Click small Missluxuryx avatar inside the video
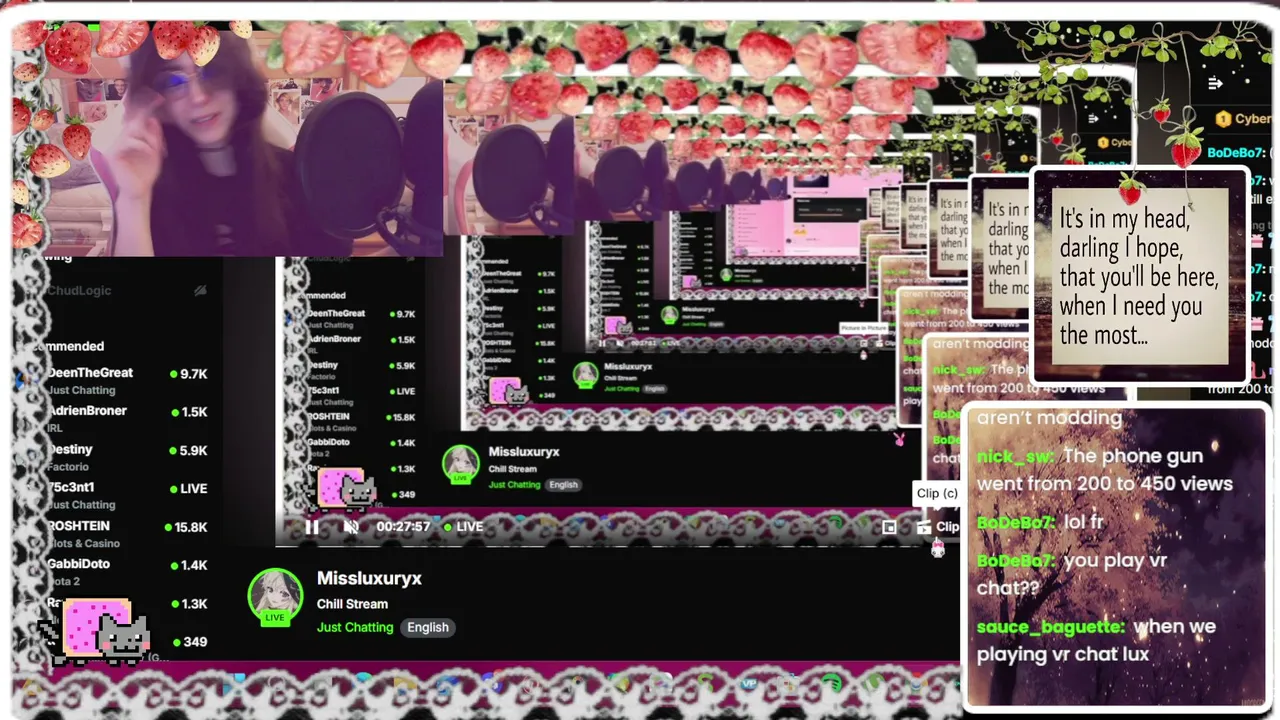The height and width of the screenshot is (720, 1280). pyautogui.click(x=461, y=465)
